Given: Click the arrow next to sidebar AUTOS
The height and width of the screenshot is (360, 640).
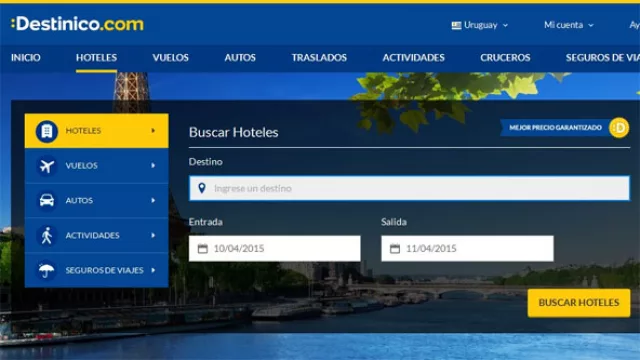Looking at the screenshot, I should coord(153,200).
